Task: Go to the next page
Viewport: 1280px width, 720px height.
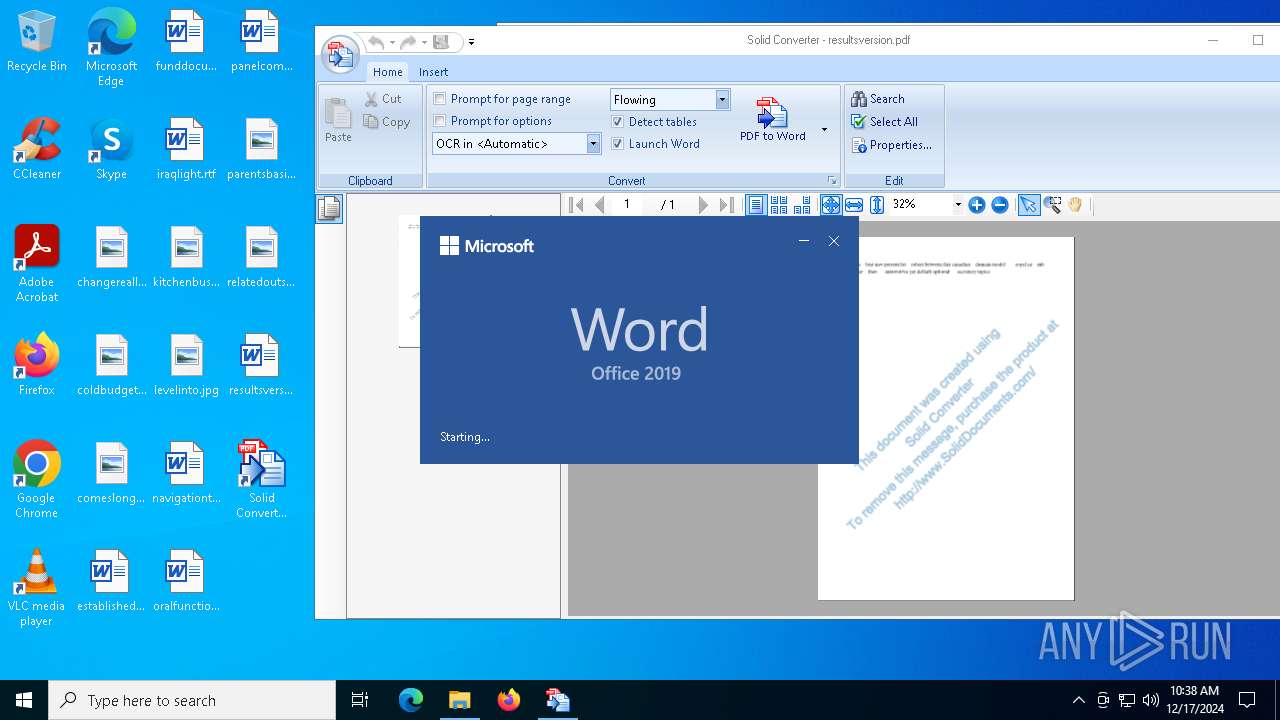Action: (703, 205)
